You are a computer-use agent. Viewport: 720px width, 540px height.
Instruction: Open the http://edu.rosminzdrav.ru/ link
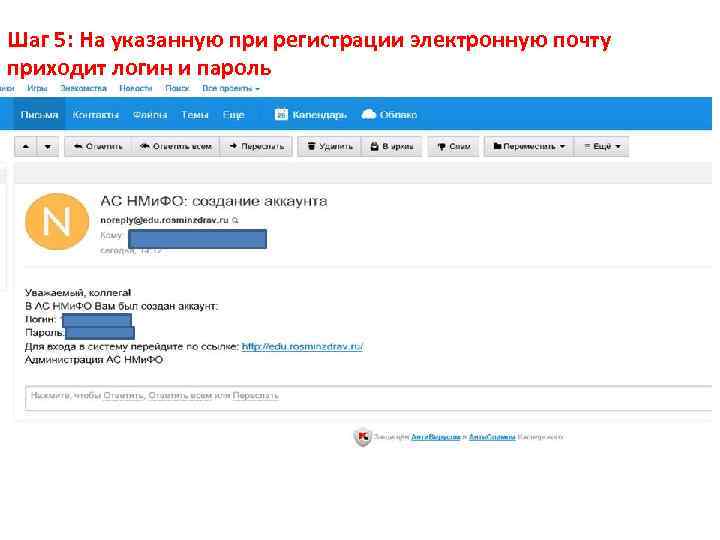coord(302,346)
